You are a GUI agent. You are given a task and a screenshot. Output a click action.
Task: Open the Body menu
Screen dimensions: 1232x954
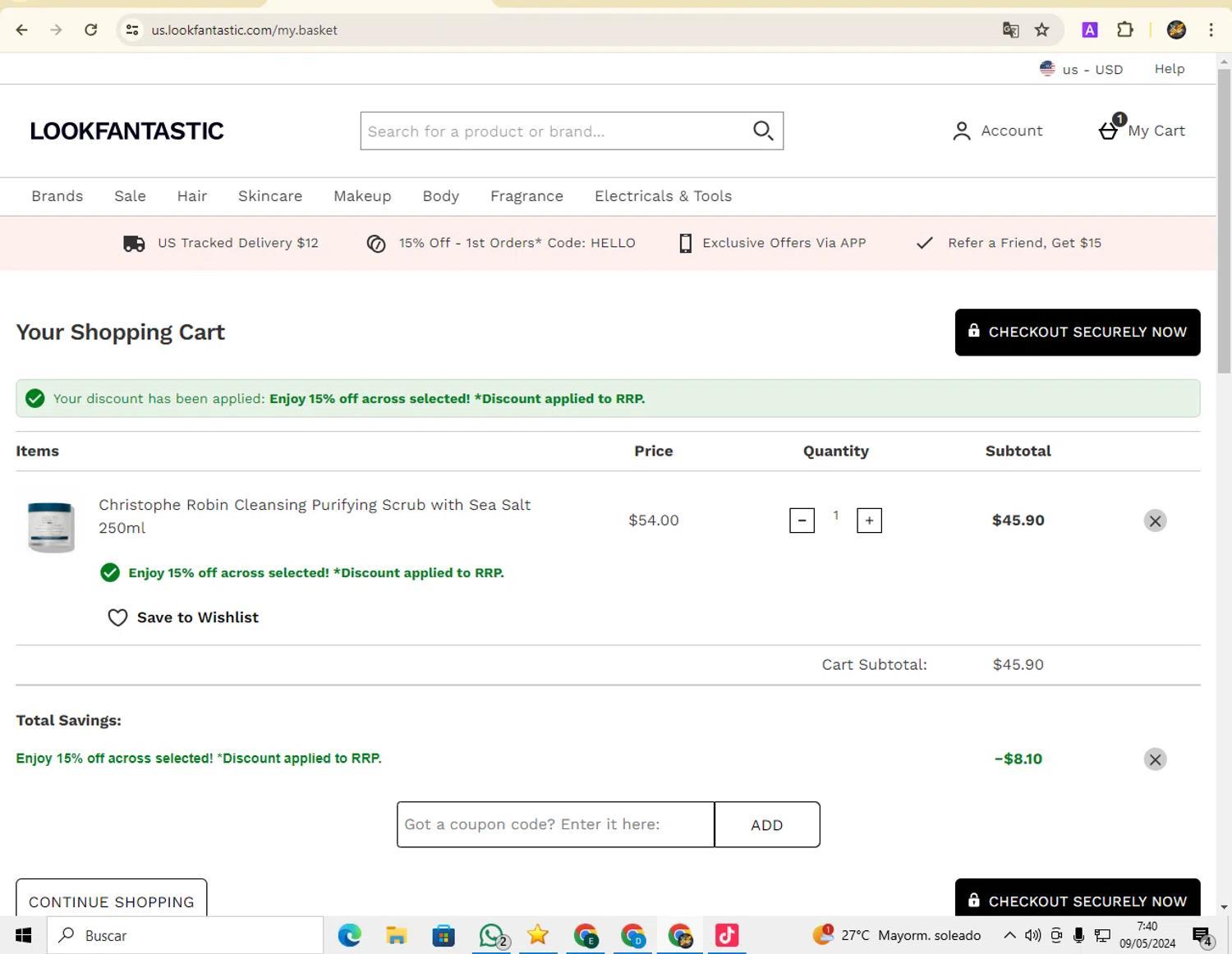[x=441, y=196]
